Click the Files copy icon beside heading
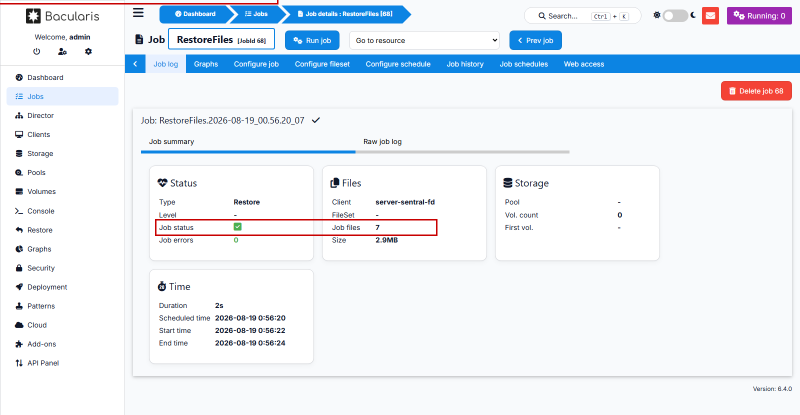The image size is (800, 415). (335, 183)
